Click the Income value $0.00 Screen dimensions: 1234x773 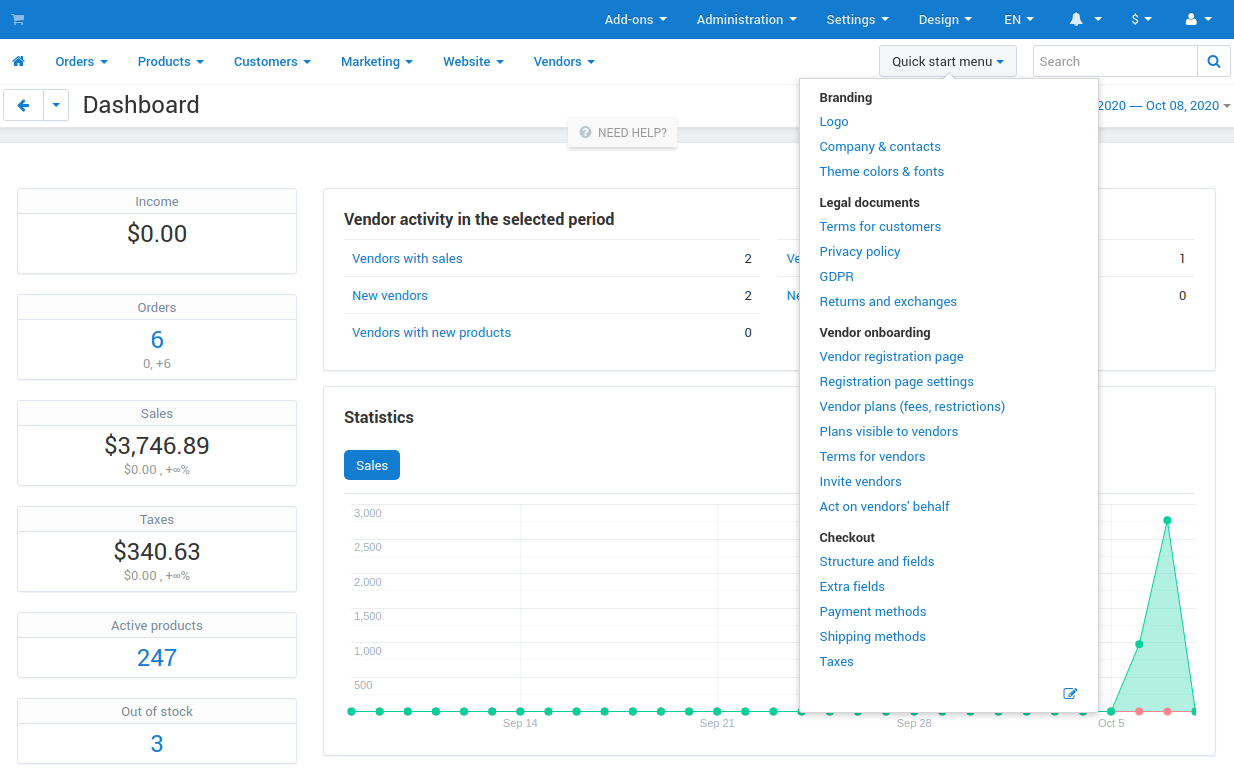coord(157,234)
